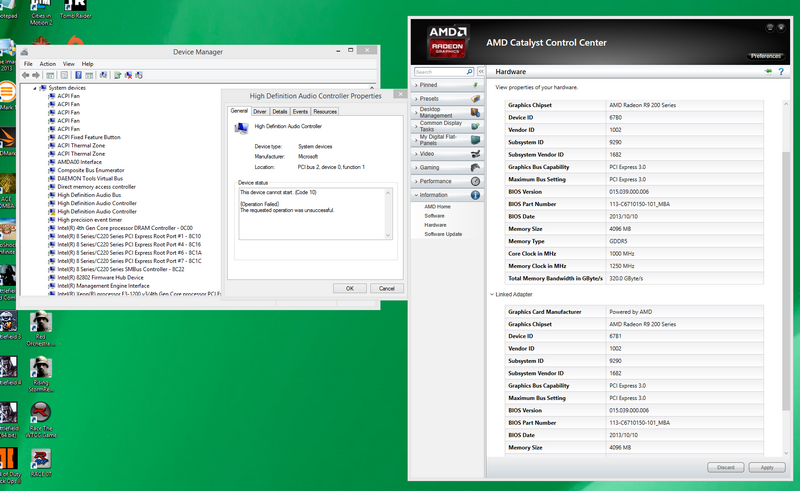Click the Gaming category icon in the sidebar

(x=475, y=167)
